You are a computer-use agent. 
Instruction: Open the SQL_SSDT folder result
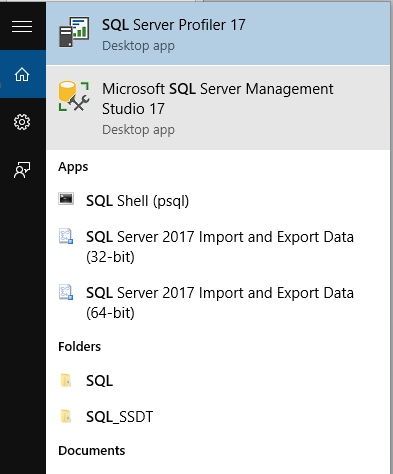pos(218,416)
